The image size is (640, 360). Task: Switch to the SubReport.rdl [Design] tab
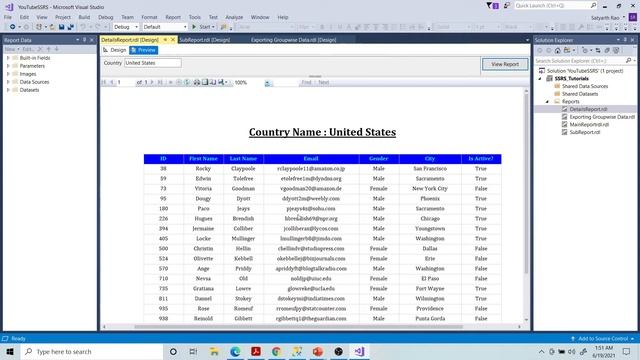[x=204, y=40]
